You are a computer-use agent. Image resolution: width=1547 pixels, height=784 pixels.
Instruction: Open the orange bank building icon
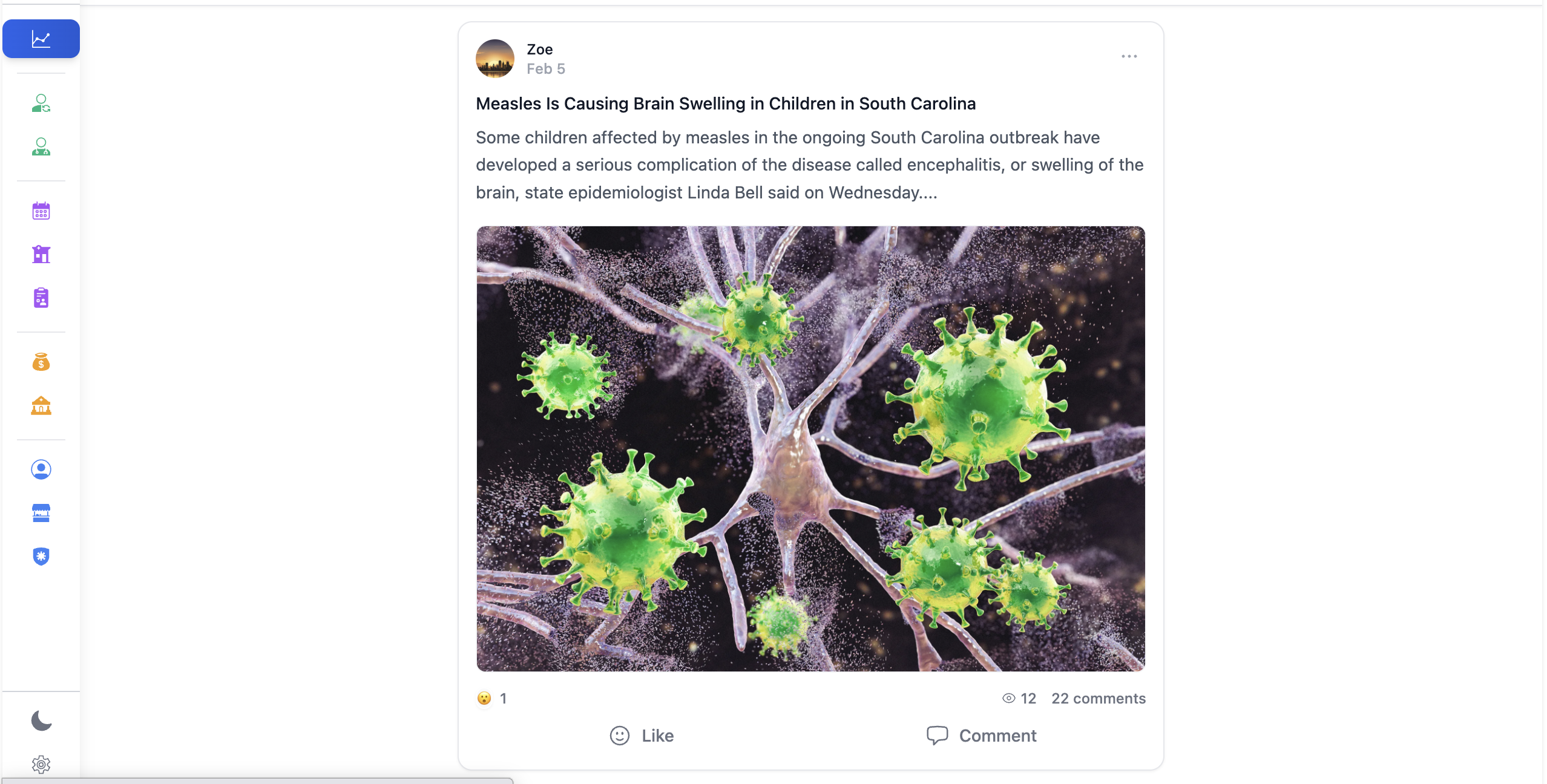pos(41,406)
